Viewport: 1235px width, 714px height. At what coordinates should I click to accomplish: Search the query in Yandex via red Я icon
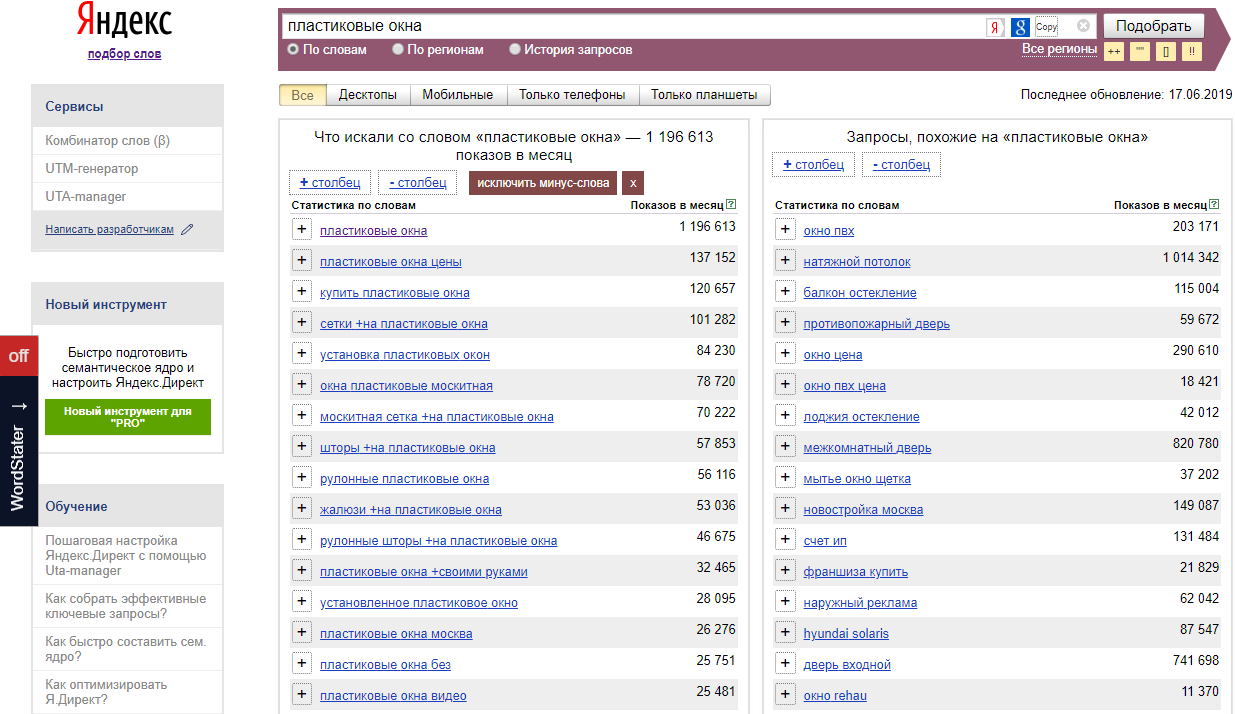[995, 27]
